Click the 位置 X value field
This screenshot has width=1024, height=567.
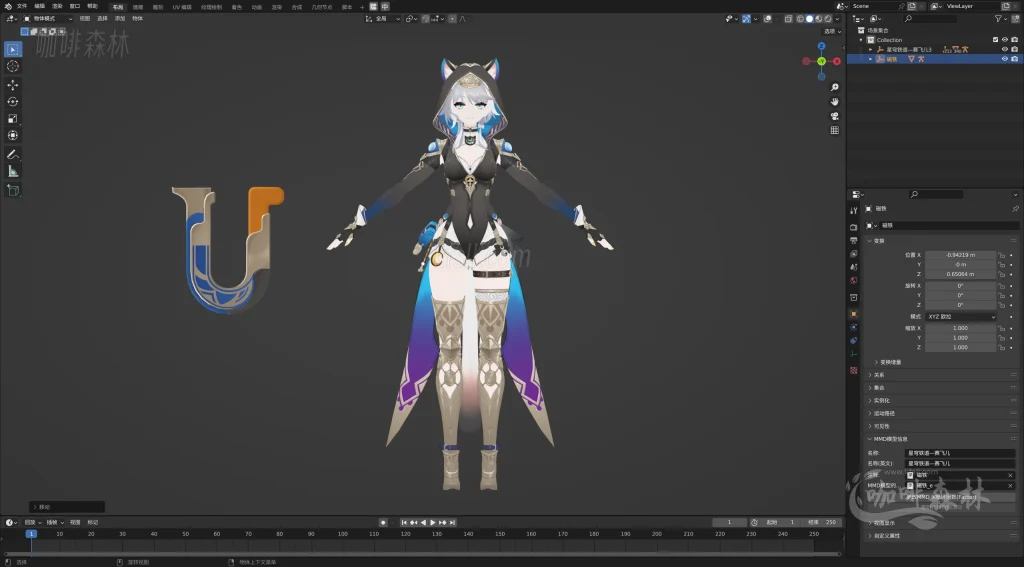click(961, 255)
